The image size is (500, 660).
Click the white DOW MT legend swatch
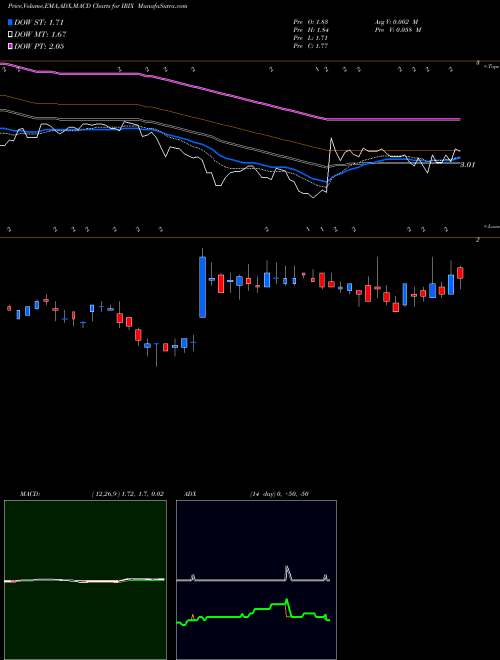(x=10, y=35)
